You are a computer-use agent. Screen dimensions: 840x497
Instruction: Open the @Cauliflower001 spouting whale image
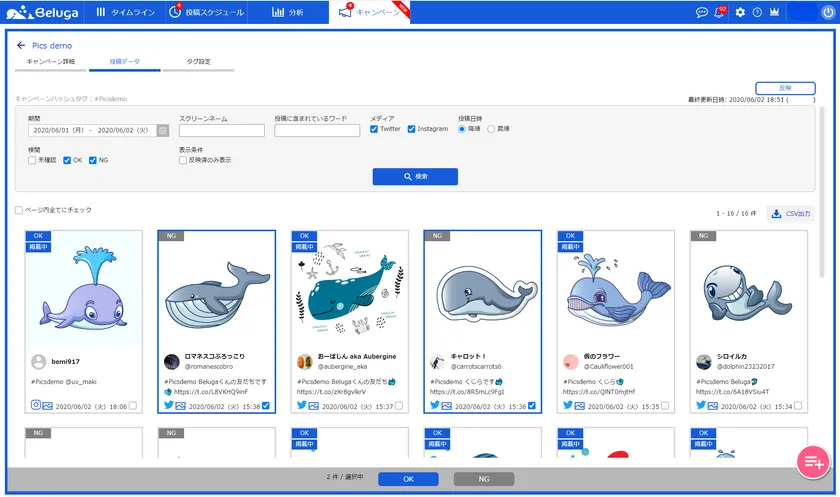coord(616,289)
